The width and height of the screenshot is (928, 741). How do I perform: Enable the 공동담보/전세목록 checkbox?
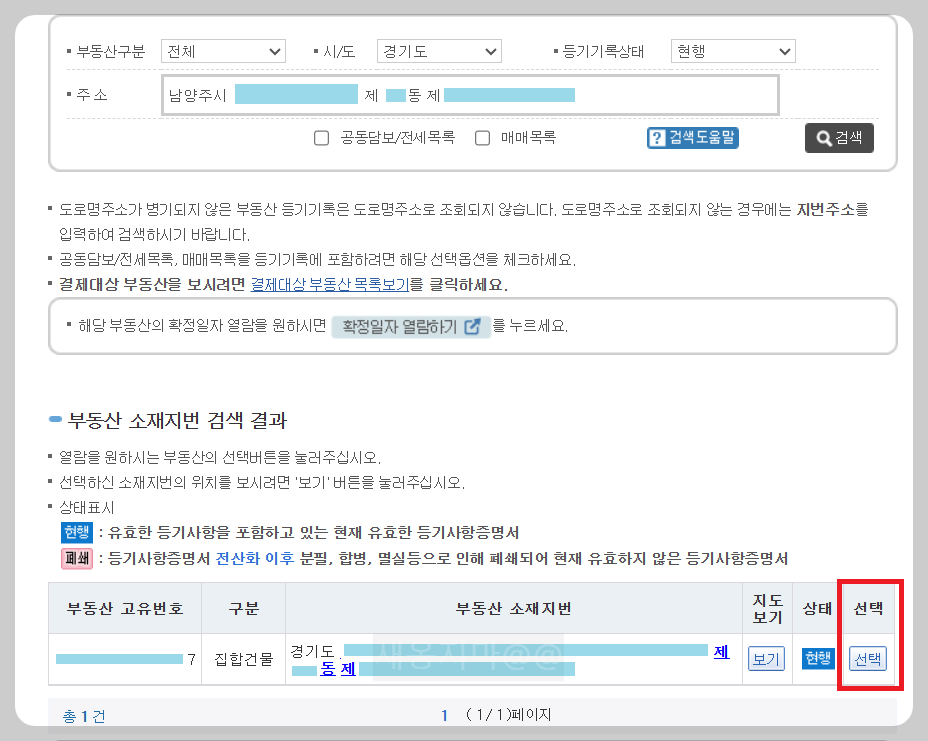click(321, 138)
